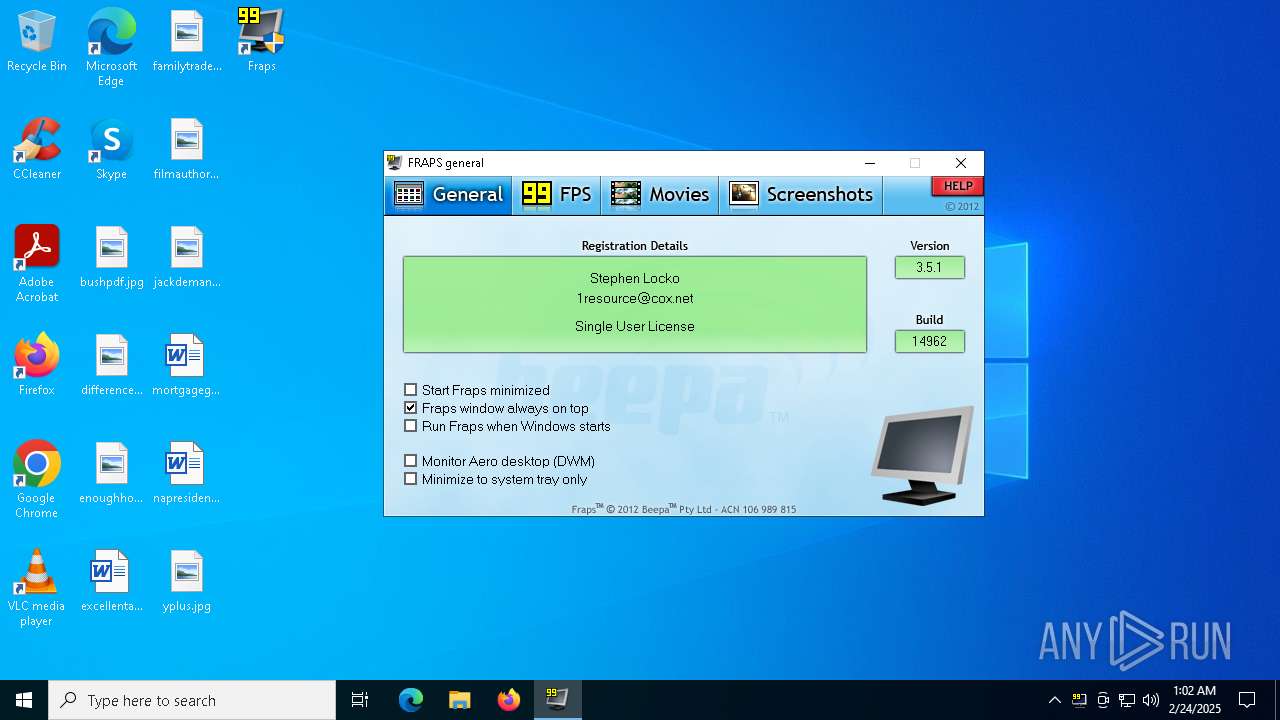Close the FRAPS general window
Image resolution: width=1280 pixels, height=720 pixels.
click(x=961, y=163)
